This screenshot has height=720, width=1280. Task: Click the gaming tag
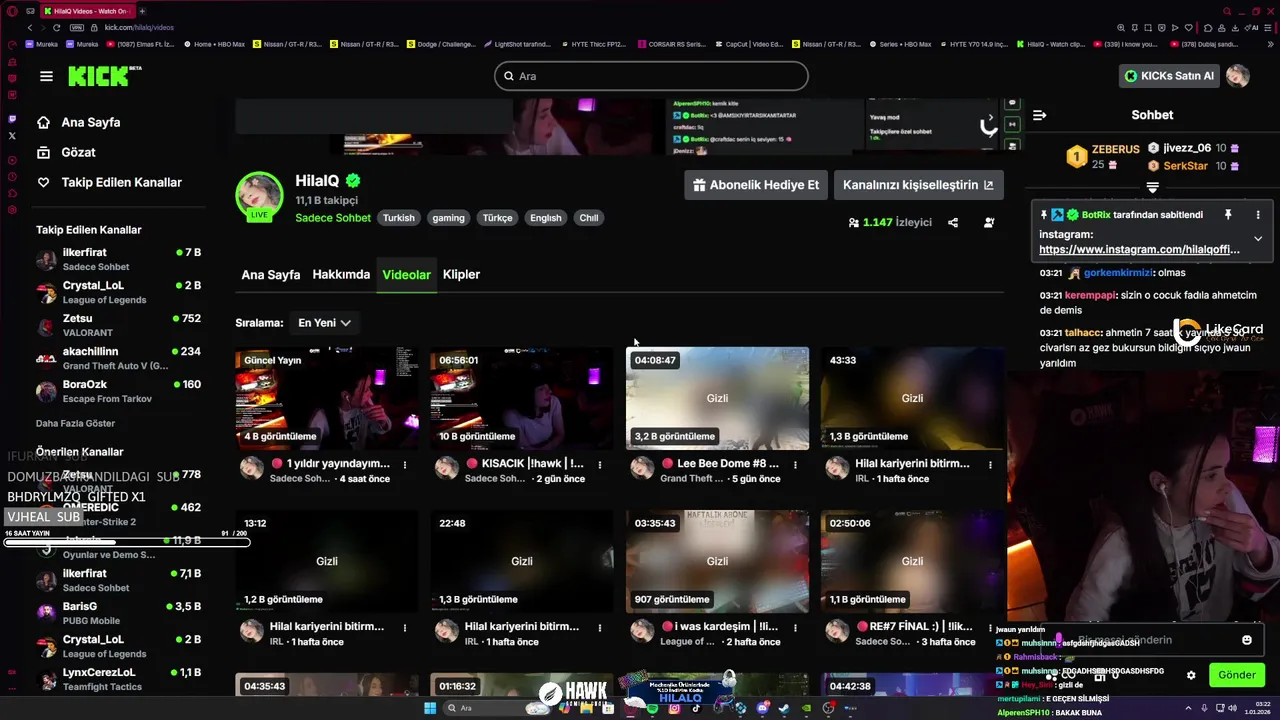[x=448, y=218]
